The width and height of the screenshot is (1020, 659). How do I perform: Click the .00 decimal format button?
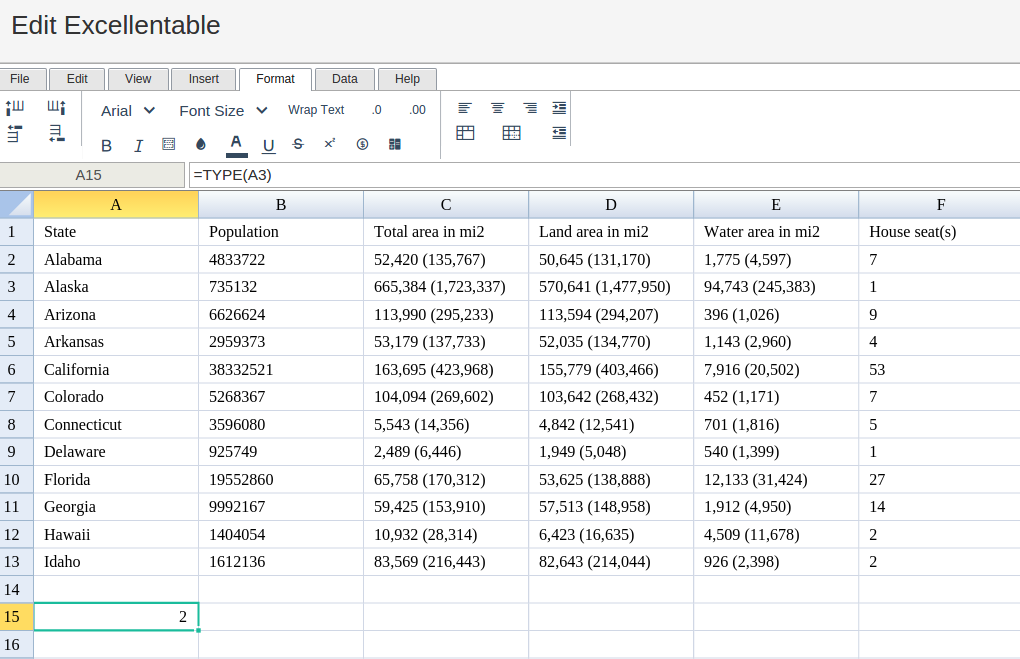417,110
